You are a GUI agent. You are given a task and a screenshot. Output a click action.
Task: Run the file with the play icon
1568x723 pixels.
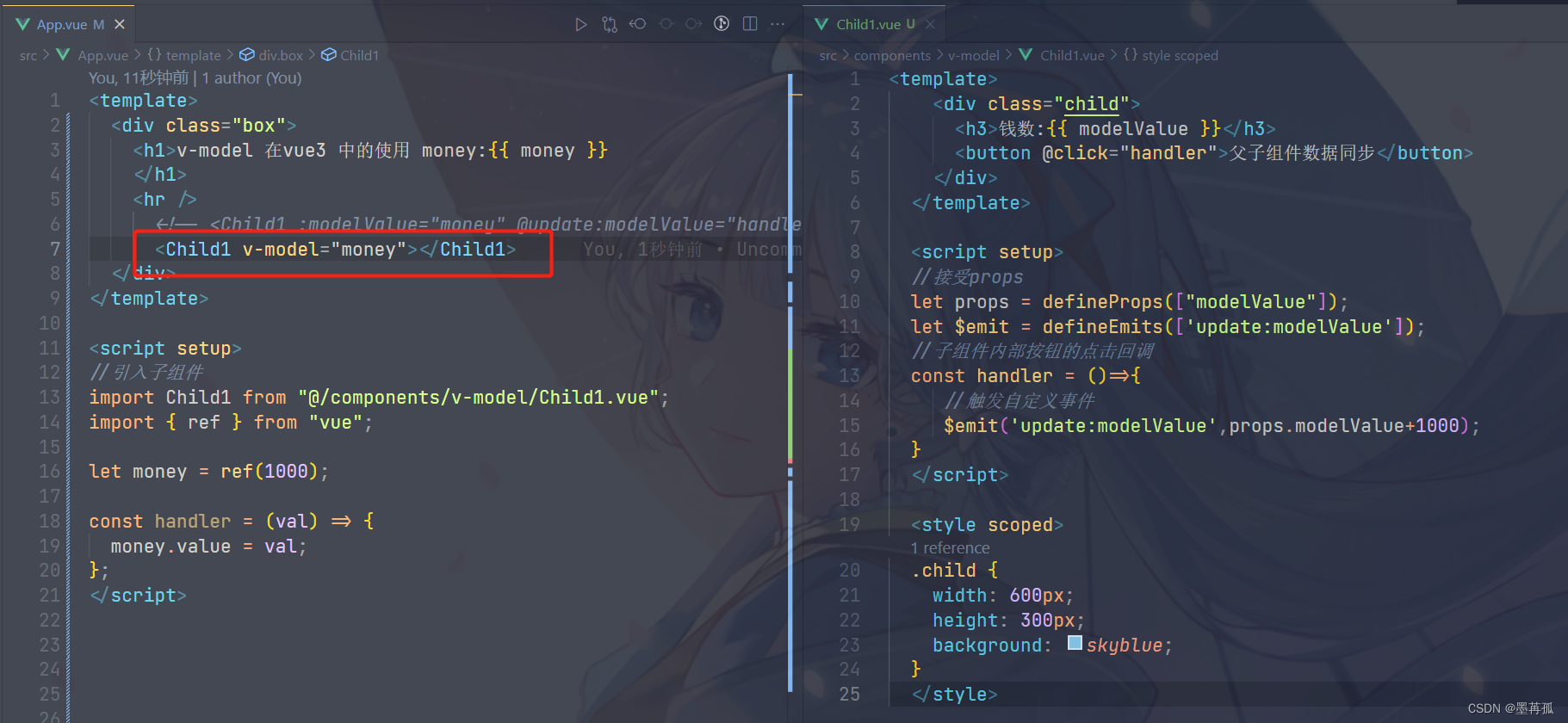tap(581, 24)
